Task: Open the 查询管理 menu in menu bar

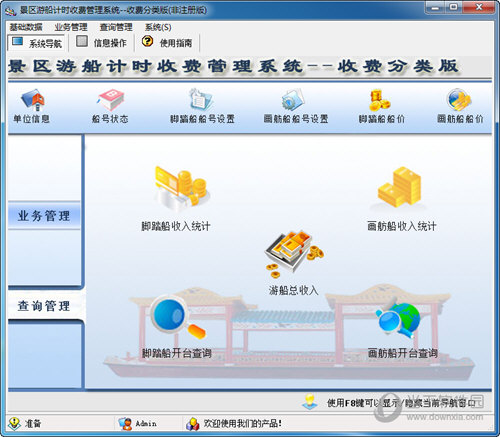Action: point(116,27)
